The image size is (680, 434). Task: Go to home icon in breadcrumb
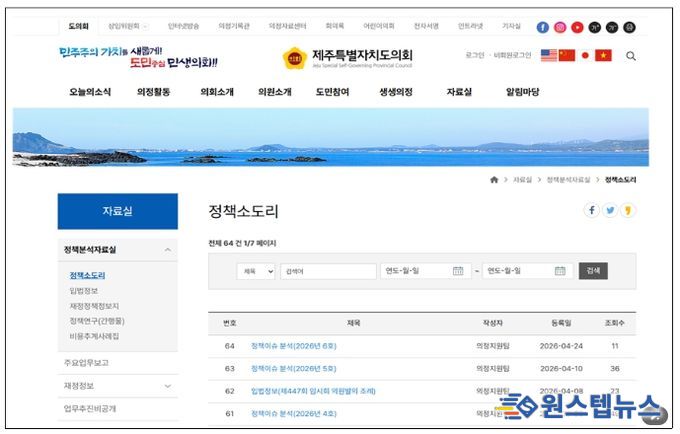(493, 180)
